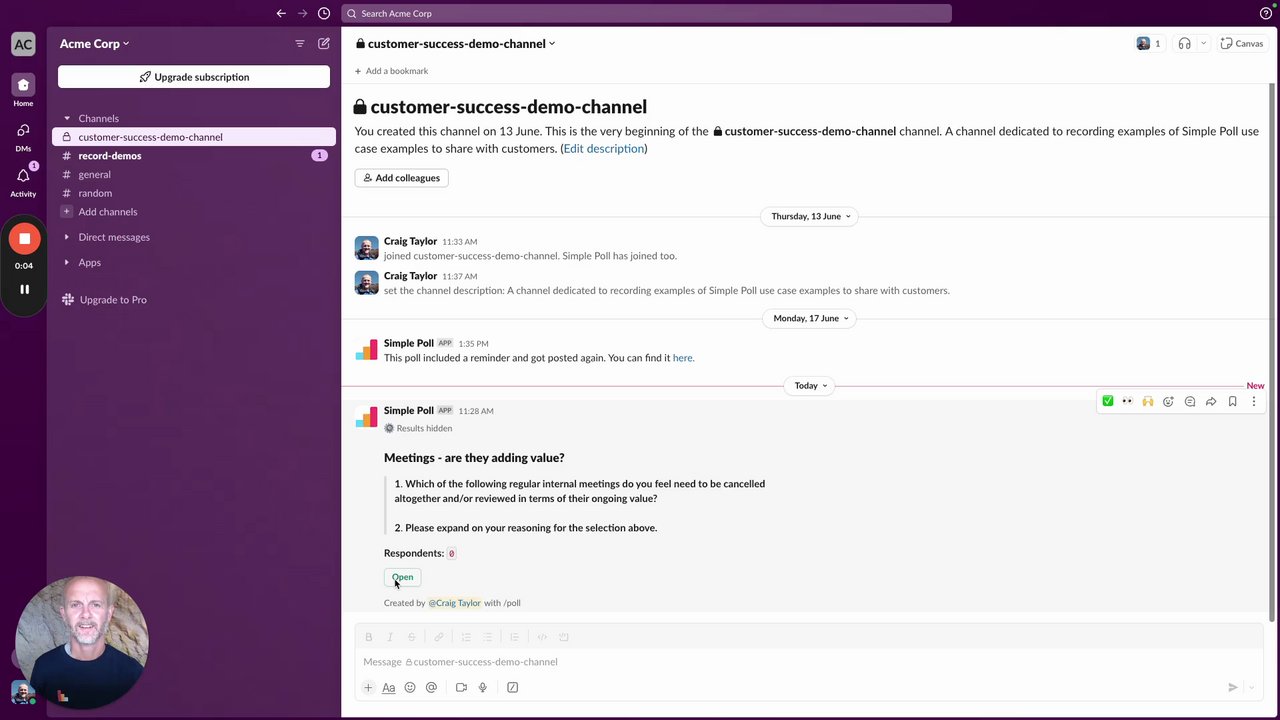Insert a code block in composer
Viewport: 1280px width, 720px height.
pyautogui.click(x=563, y=637)
